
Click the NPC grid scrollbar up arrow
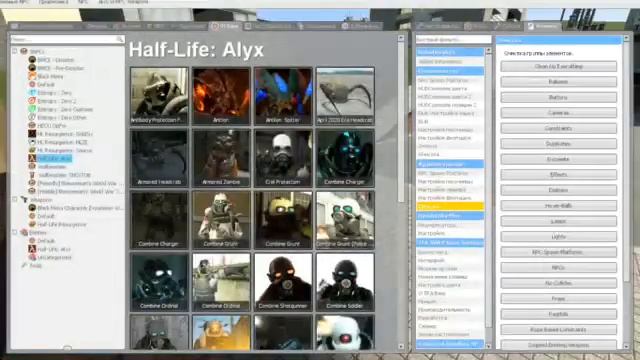(x=401, y=38)
